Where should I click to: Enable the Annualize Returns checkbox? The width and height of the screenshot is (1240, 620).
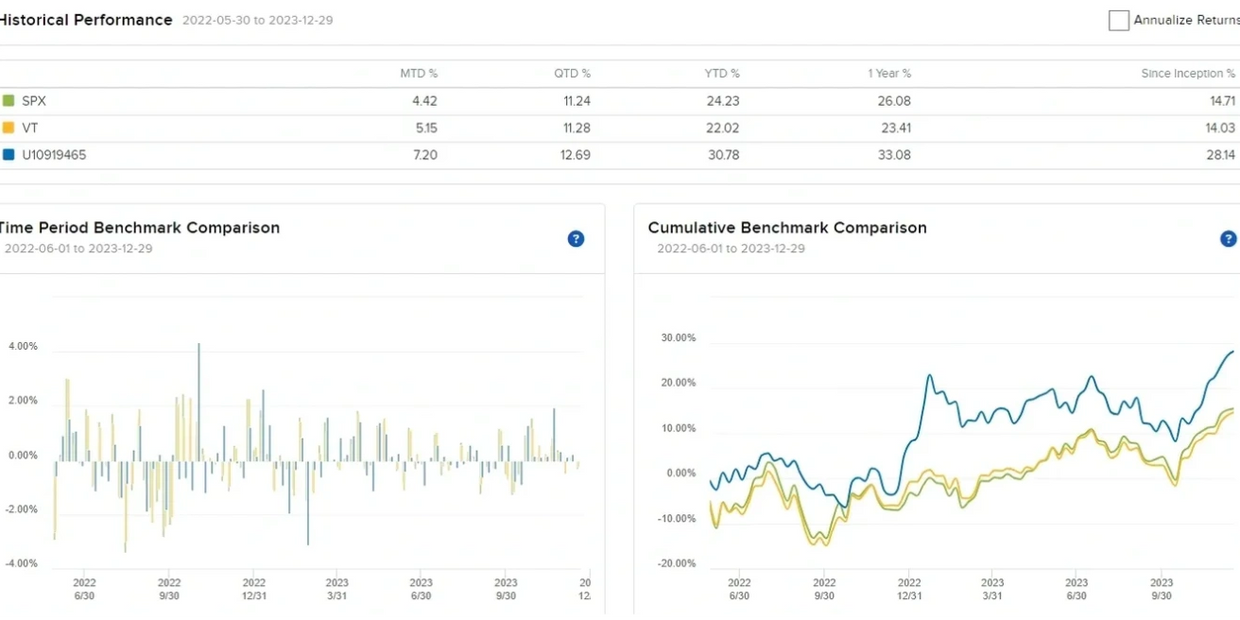click(x=1119, y=21)
